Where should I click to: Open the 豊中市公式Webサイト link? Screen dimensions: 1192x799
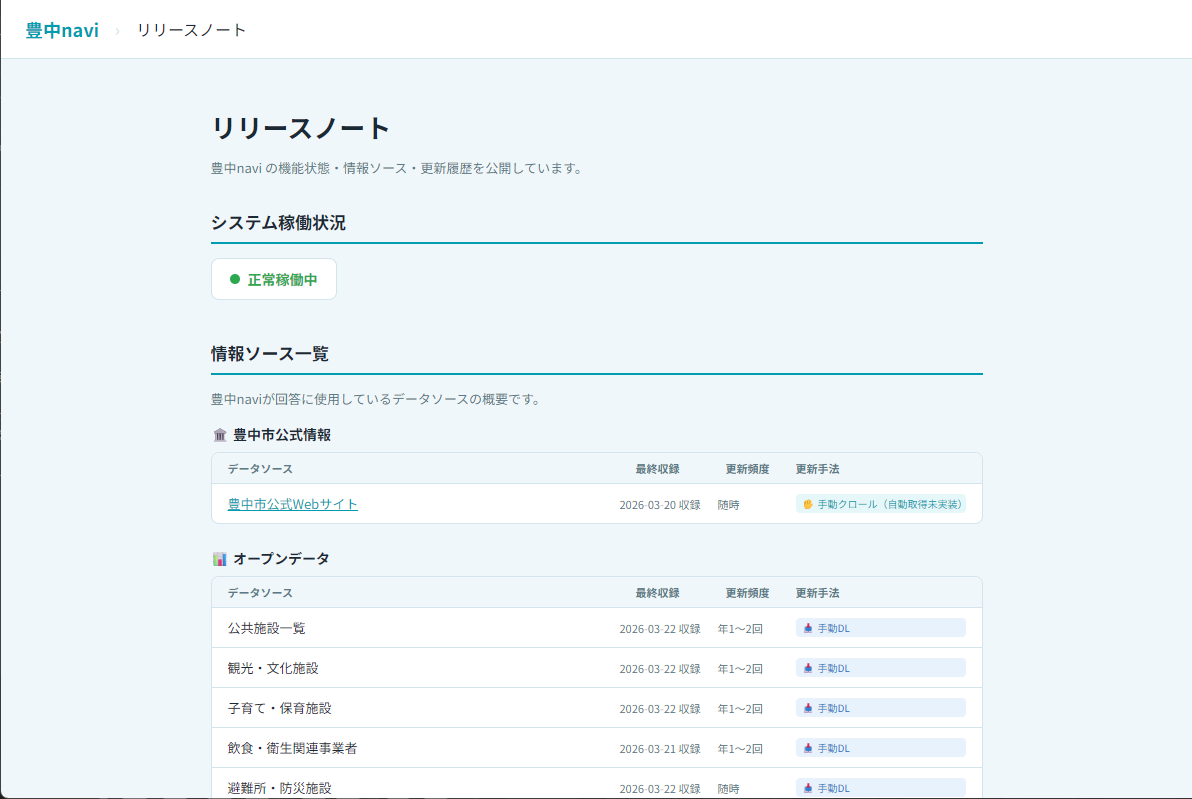(292, 504)
